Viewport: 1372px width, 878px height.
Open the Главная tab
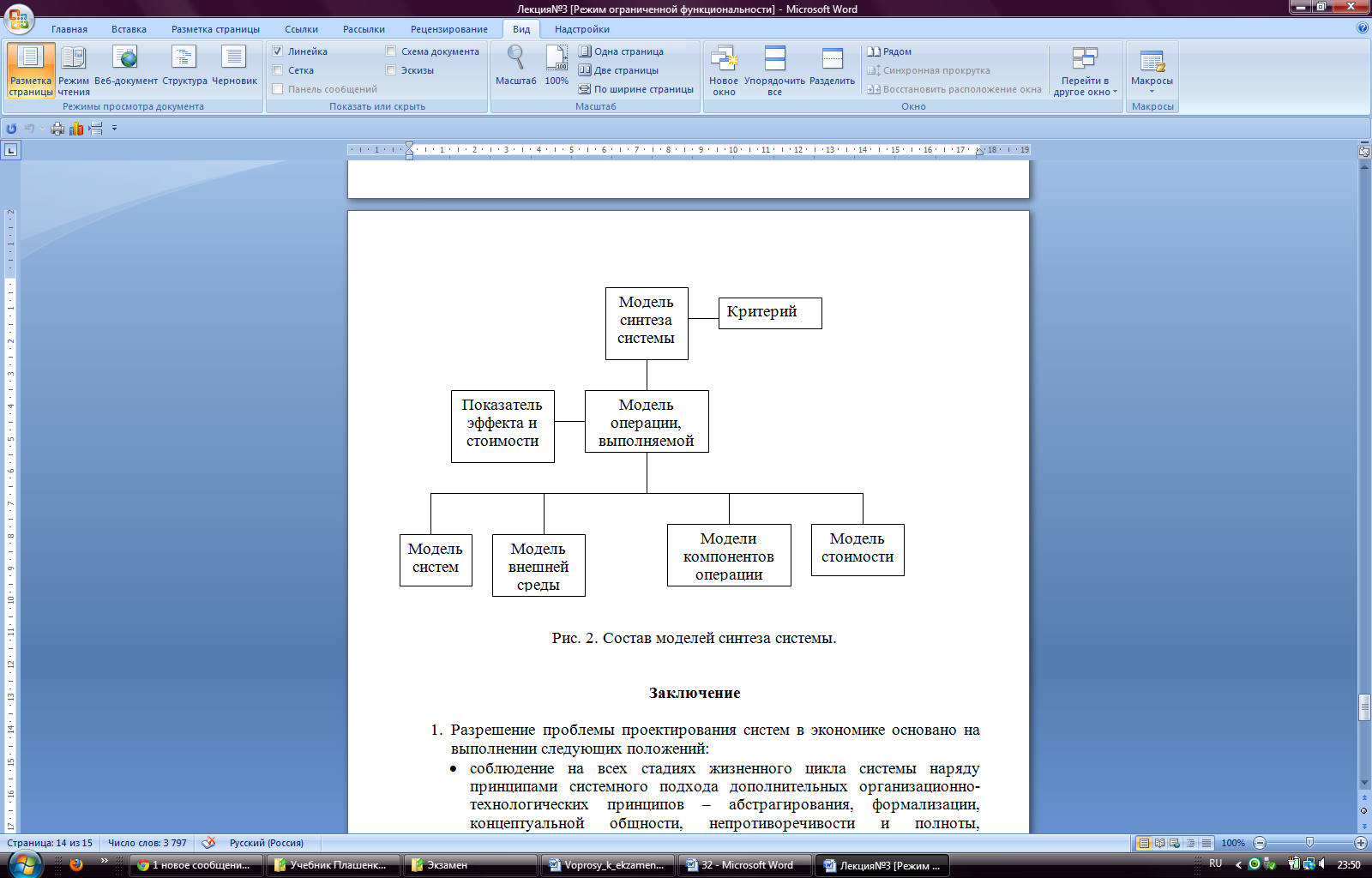pos(69,29)
